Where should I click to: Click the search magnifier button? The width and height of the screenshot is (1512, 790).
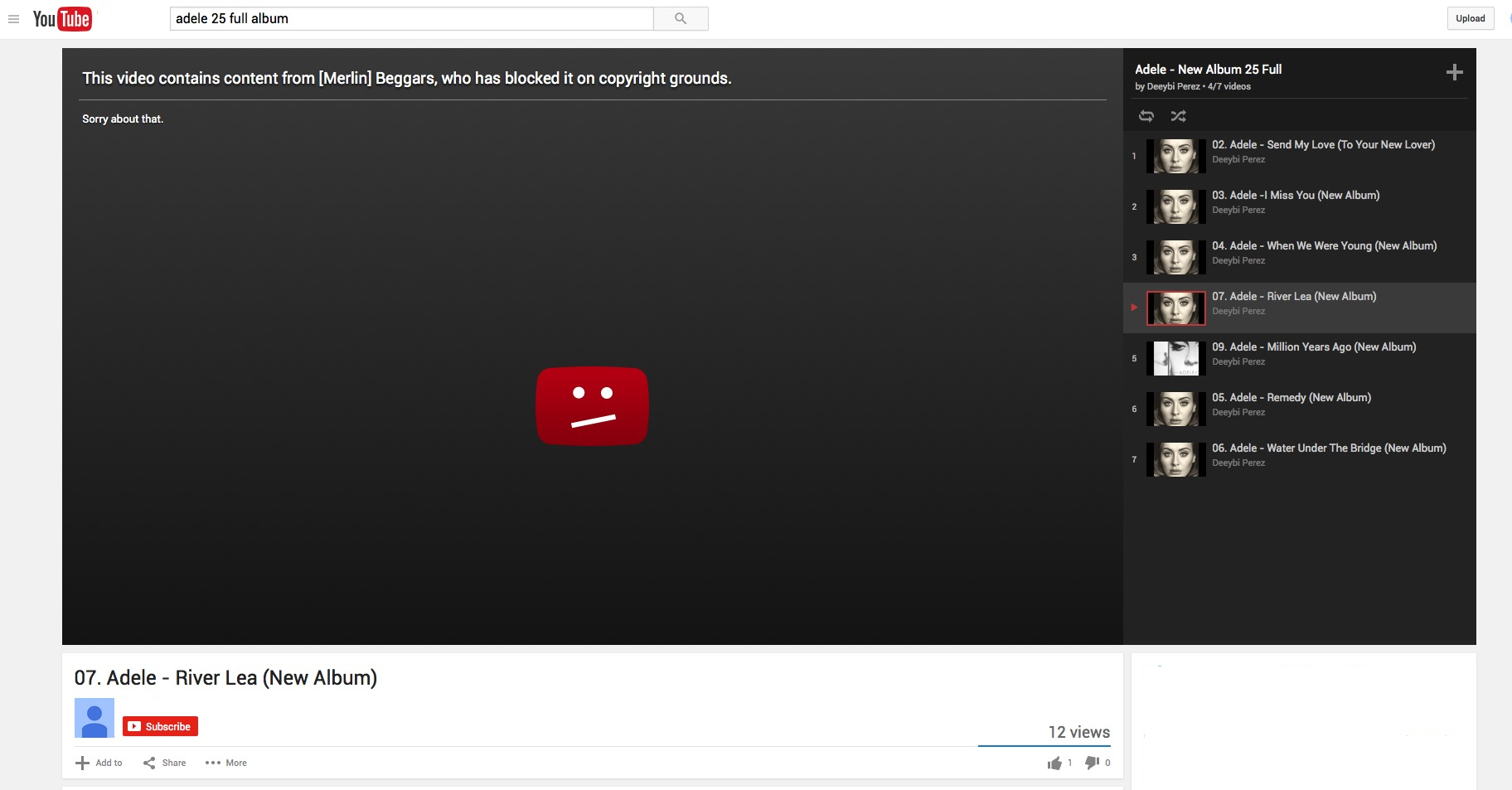681,19
